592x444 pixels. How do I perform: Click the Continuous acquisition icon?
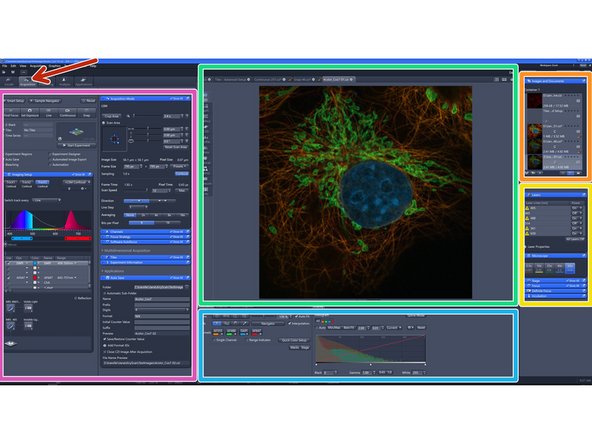pyautogui.click(x=68, y=111)
